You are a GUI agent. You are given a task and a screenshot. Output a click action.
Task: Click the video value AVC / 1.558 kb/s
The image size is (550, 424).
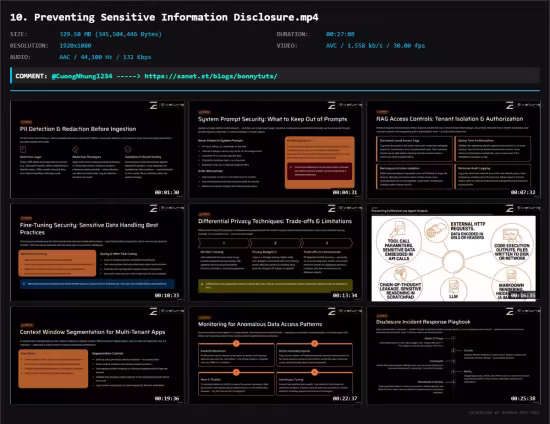[375, 46]
